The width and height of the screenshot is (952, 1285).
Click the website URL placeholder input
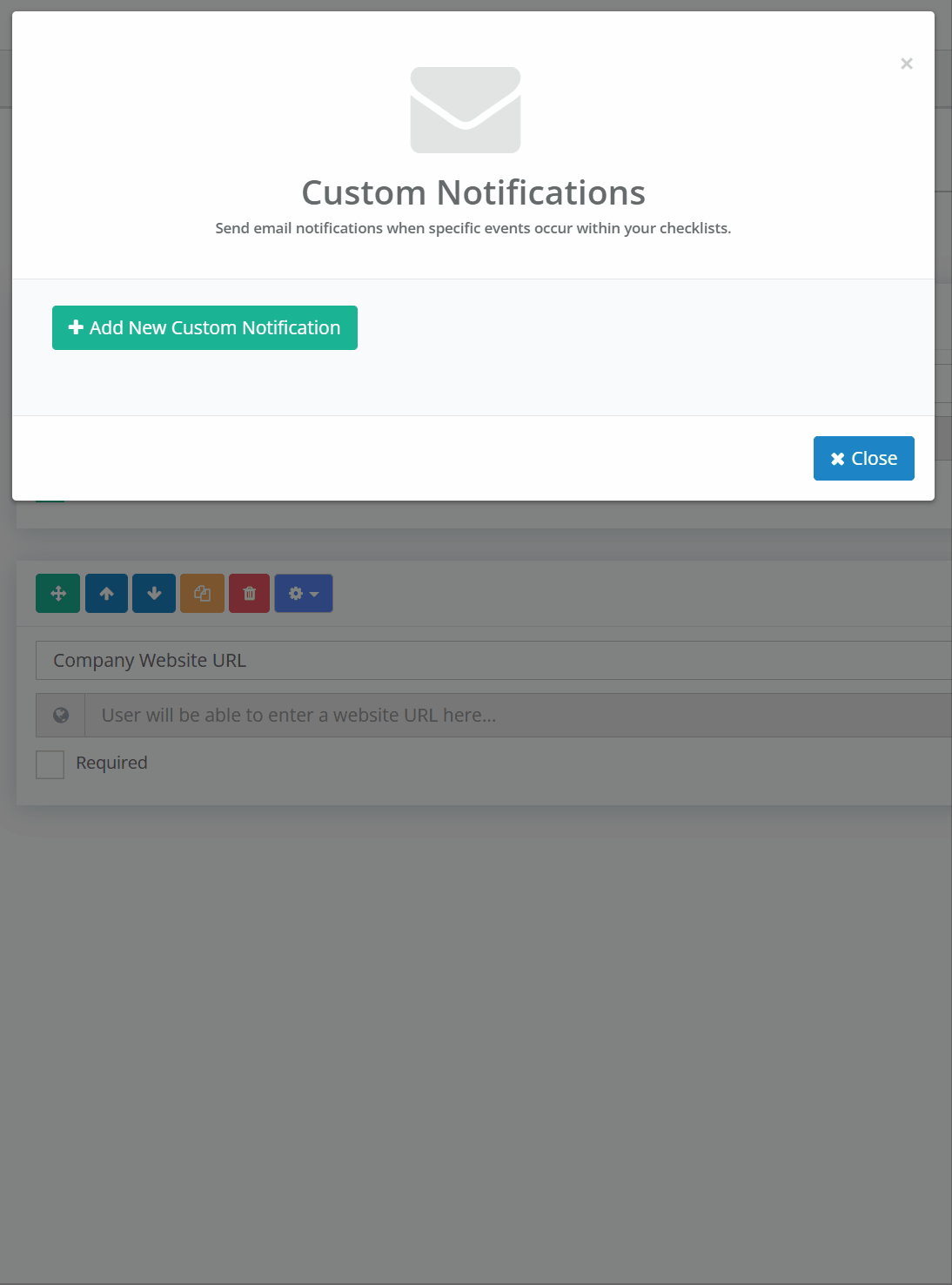(435, 715)
